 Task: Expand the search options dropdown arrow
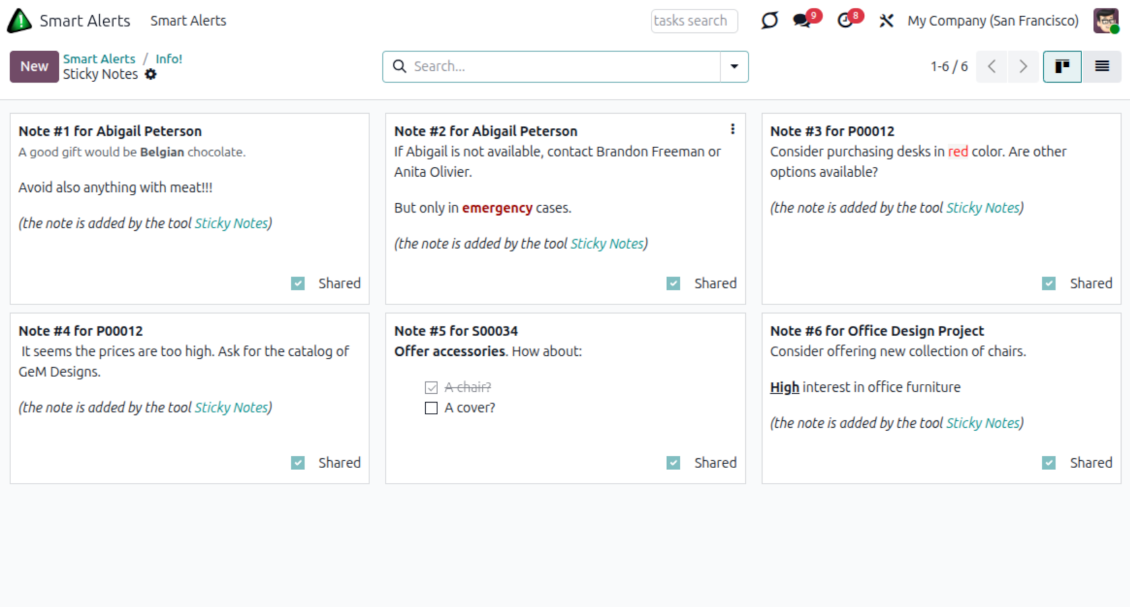click(734, 67)
